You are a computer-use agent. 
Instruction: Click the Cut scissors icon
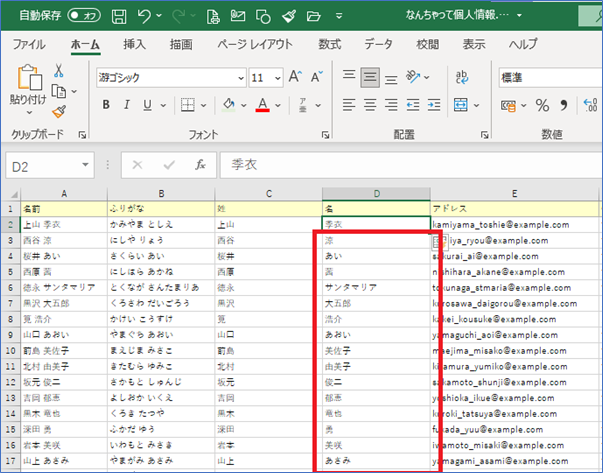[59, 71]
